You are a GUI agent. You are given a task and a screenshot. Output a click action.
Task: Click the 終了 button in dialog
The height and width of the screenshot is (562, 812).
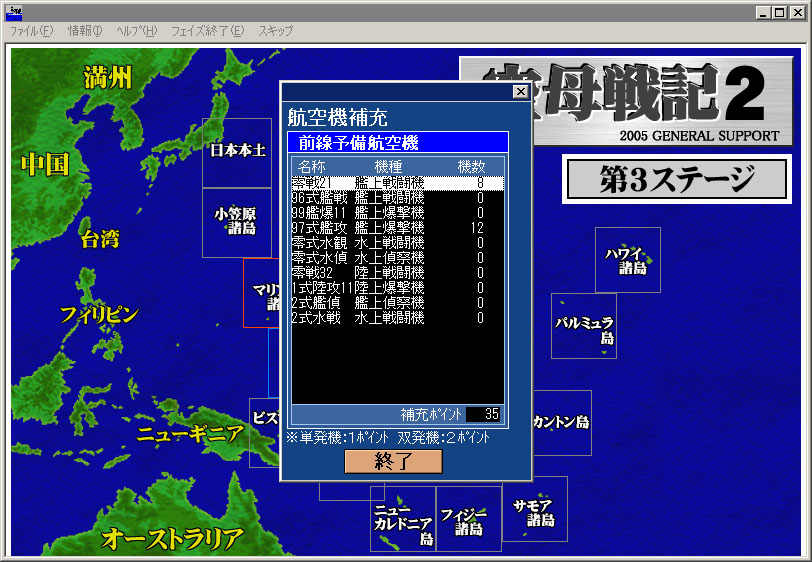393,461
